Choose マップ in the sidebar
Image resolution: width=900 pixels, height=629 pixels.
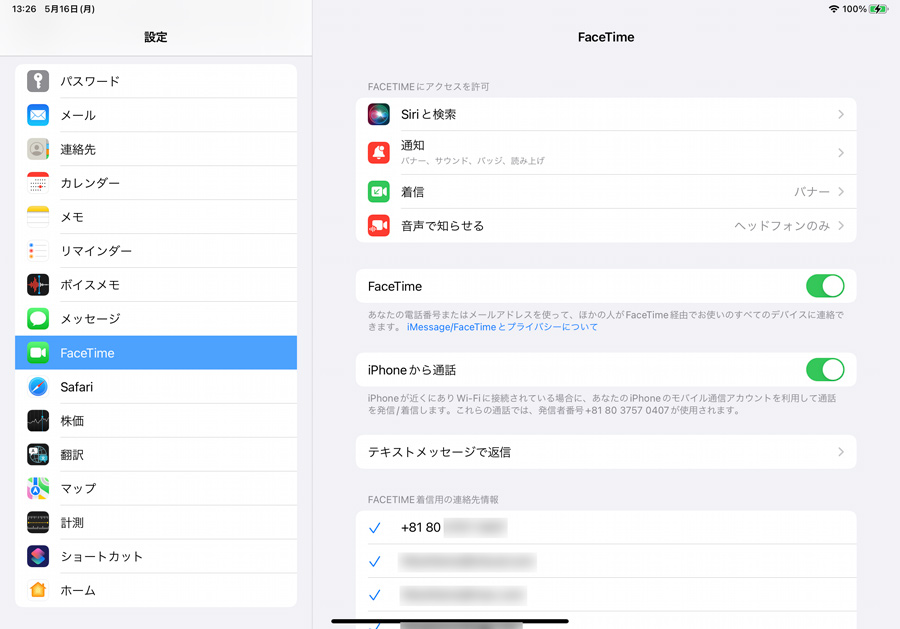(156, 488)
